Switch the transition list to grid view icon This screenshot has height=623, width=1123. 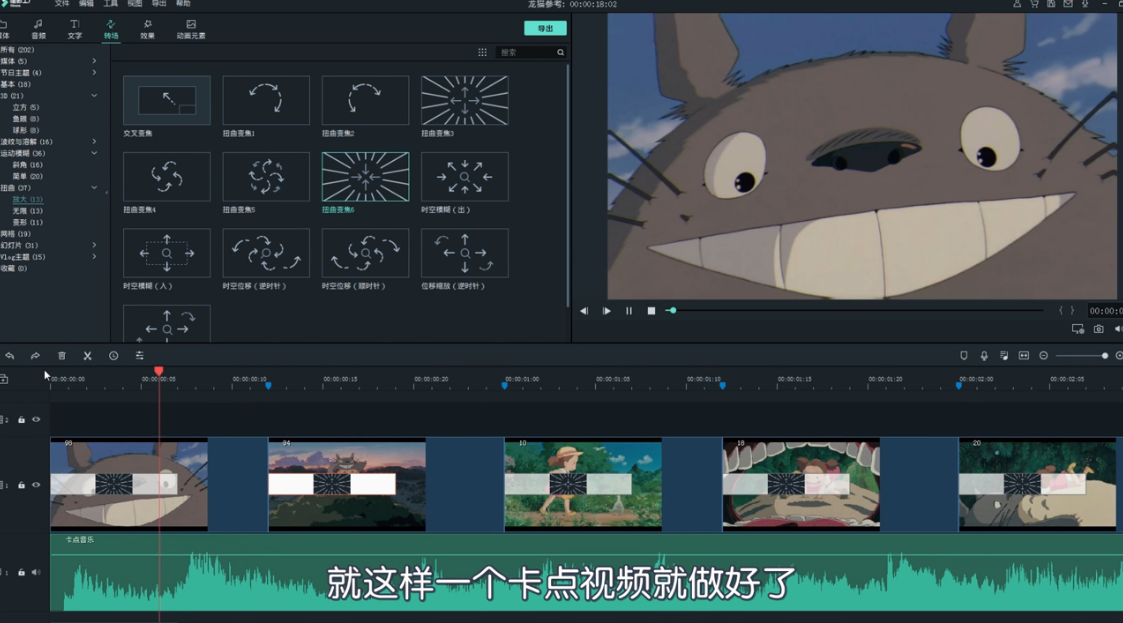tap(482, 52)
